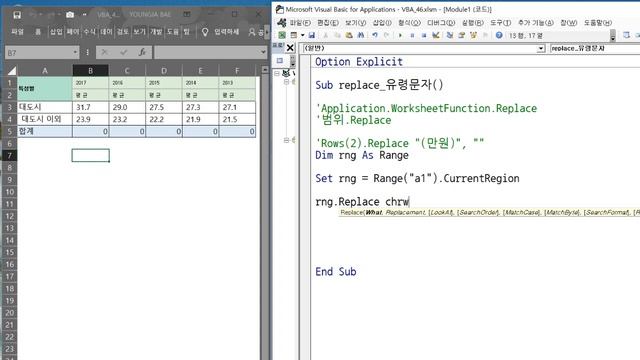Undo the last edit in the VBA editor
This screenshot has width=640, height=360.
point(375,35)
